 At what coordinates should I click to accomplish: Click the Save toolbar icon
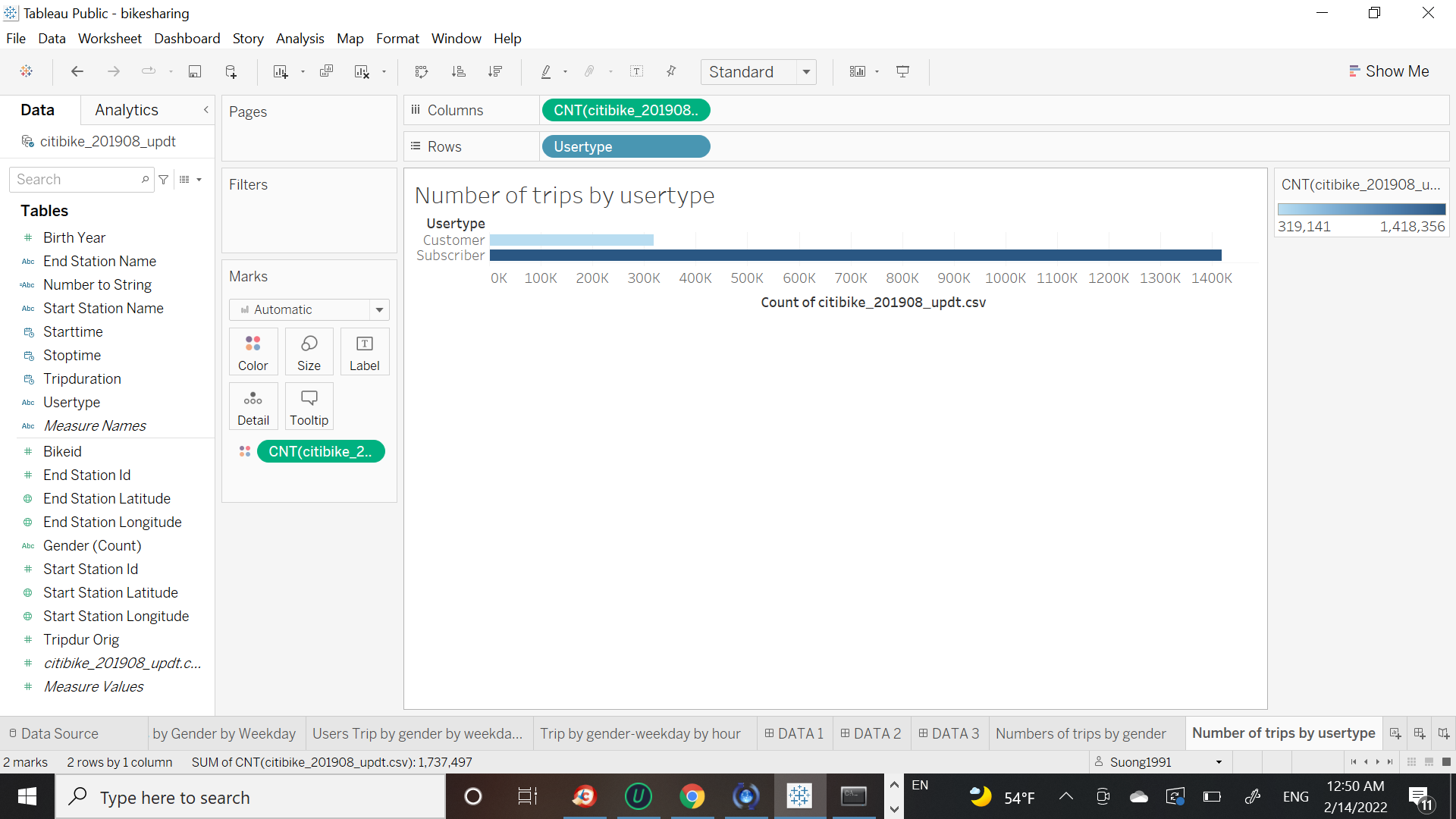(x=195, y=71)
